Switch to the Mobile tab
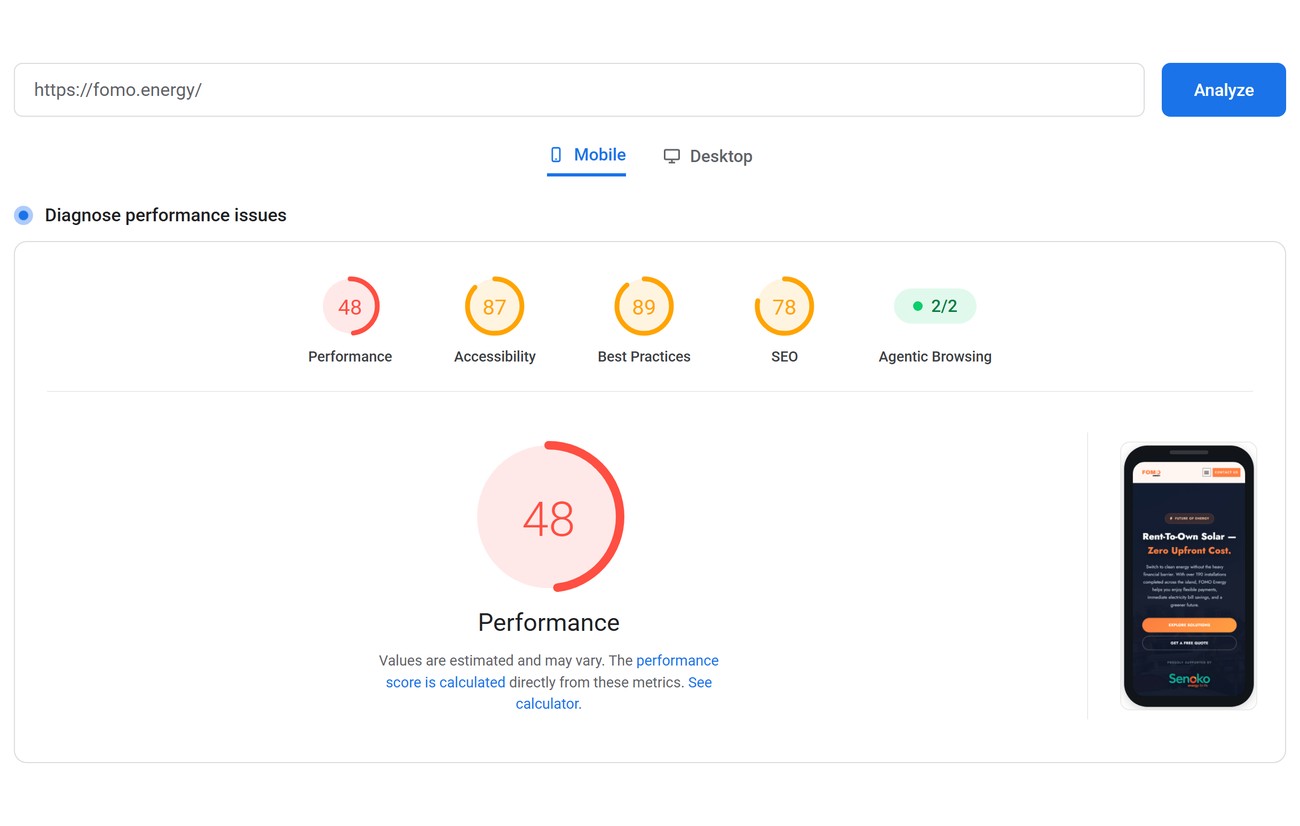Image resolution: width=1300 pixels, height=826 pixels. [x=587, y=155]
